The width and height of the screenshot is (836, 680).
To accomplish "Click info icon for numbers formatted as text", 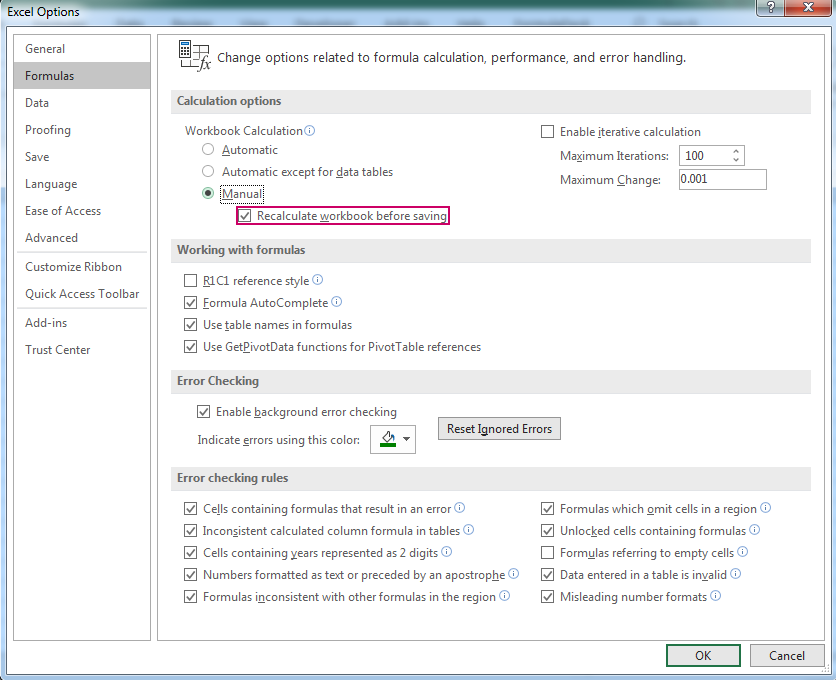I will pos(513,573).
